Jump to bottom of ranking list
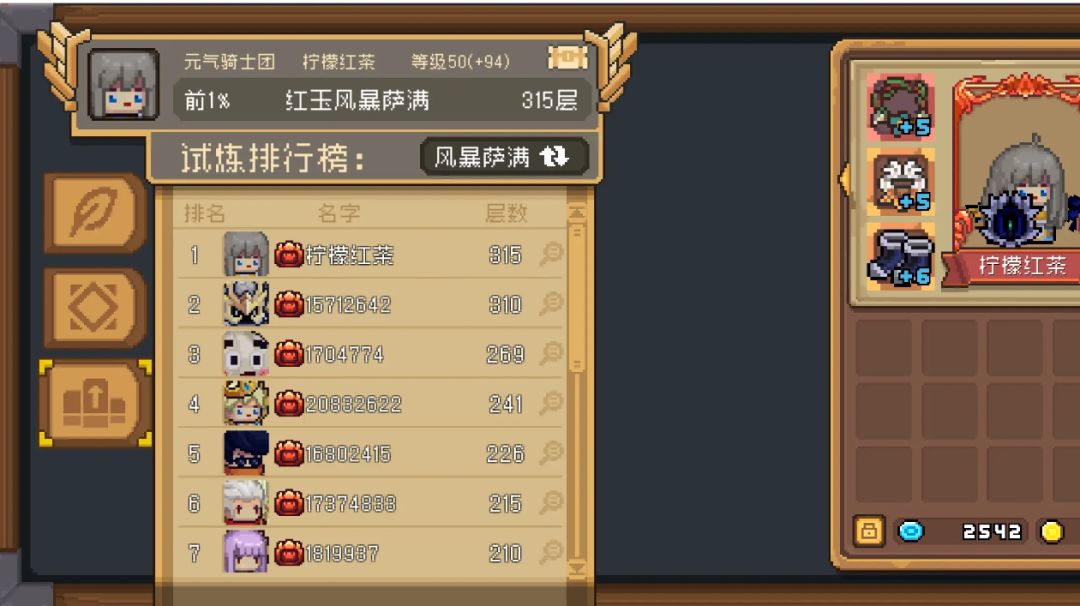This screenshot has height=606, width=1080. pos(577,568)
